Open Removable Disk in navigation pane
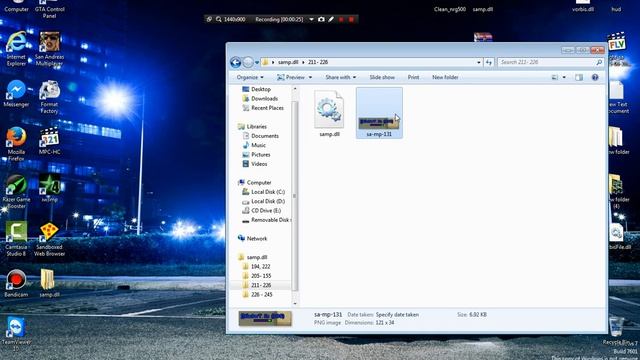640x360 pixels. (267, 220)
